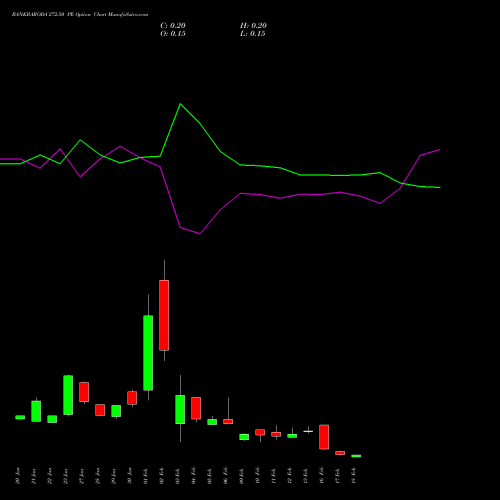Select the '06 Feb' date label
This screenshot has height=500, width=500.
coord(226,476)
